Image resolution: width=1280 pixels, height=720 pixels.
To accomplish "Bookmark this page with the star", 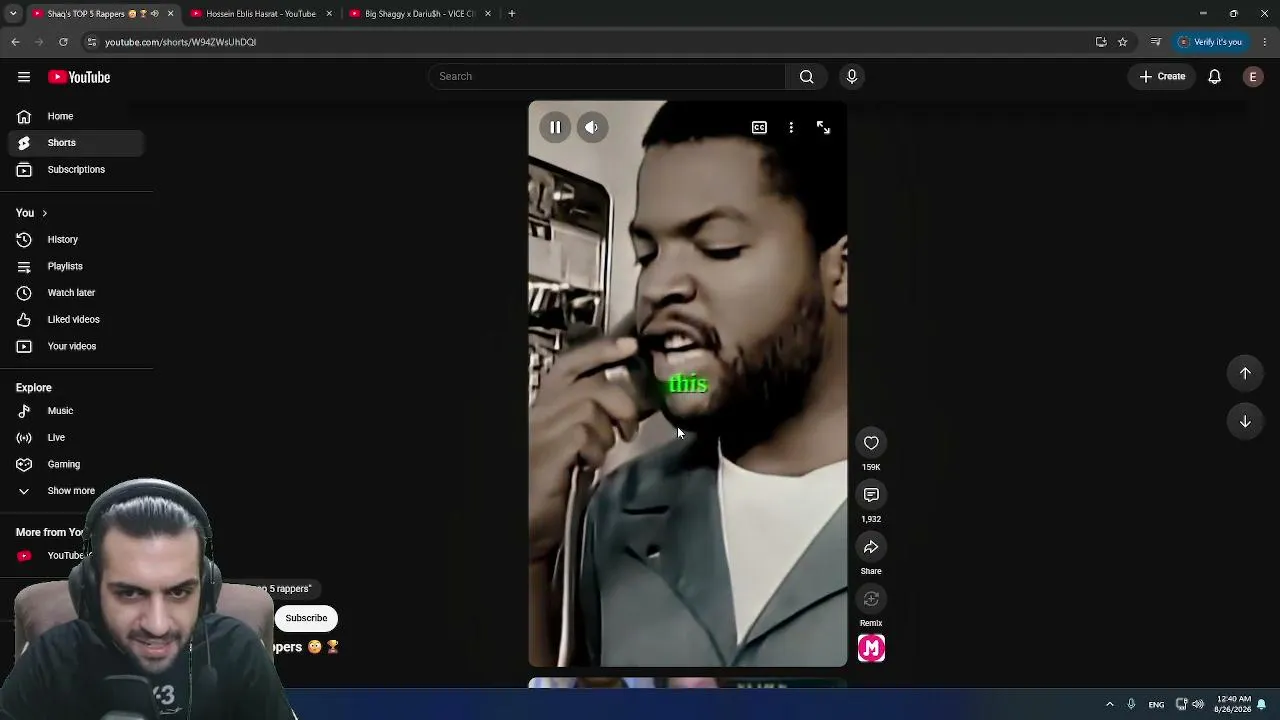I will tap(1123, 42).
